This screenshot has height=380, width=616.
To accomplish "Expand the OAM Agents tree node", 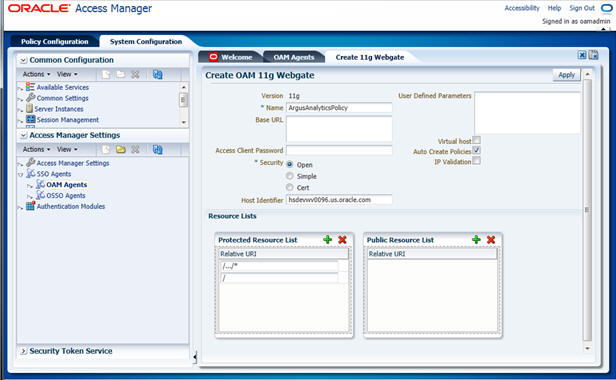I will pyautogui.click(x=30, y=185).
